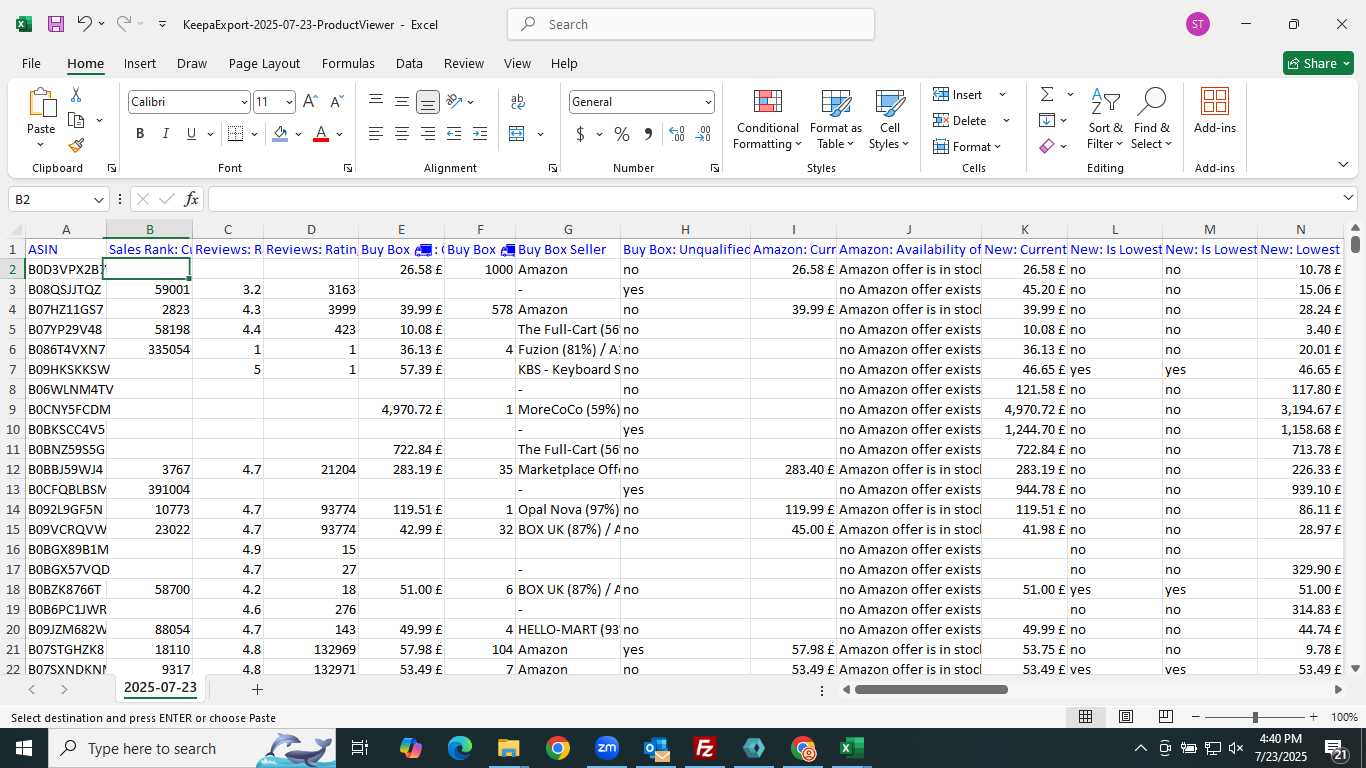Decrease font size with smaller A

(336, 102)
